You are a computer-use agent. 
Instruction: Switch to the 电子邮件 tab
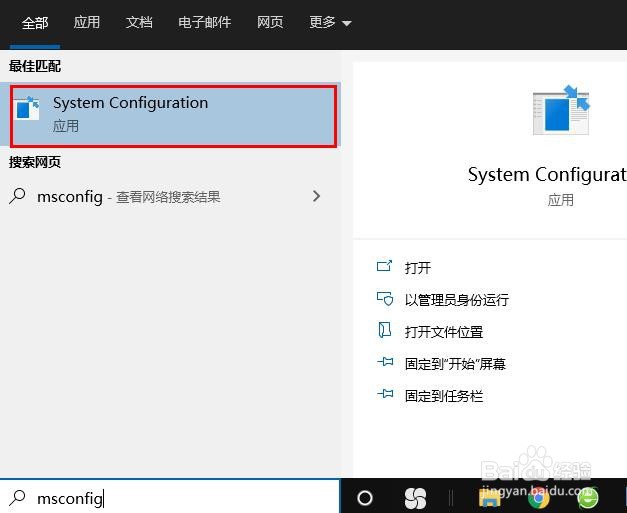(204, 22)
